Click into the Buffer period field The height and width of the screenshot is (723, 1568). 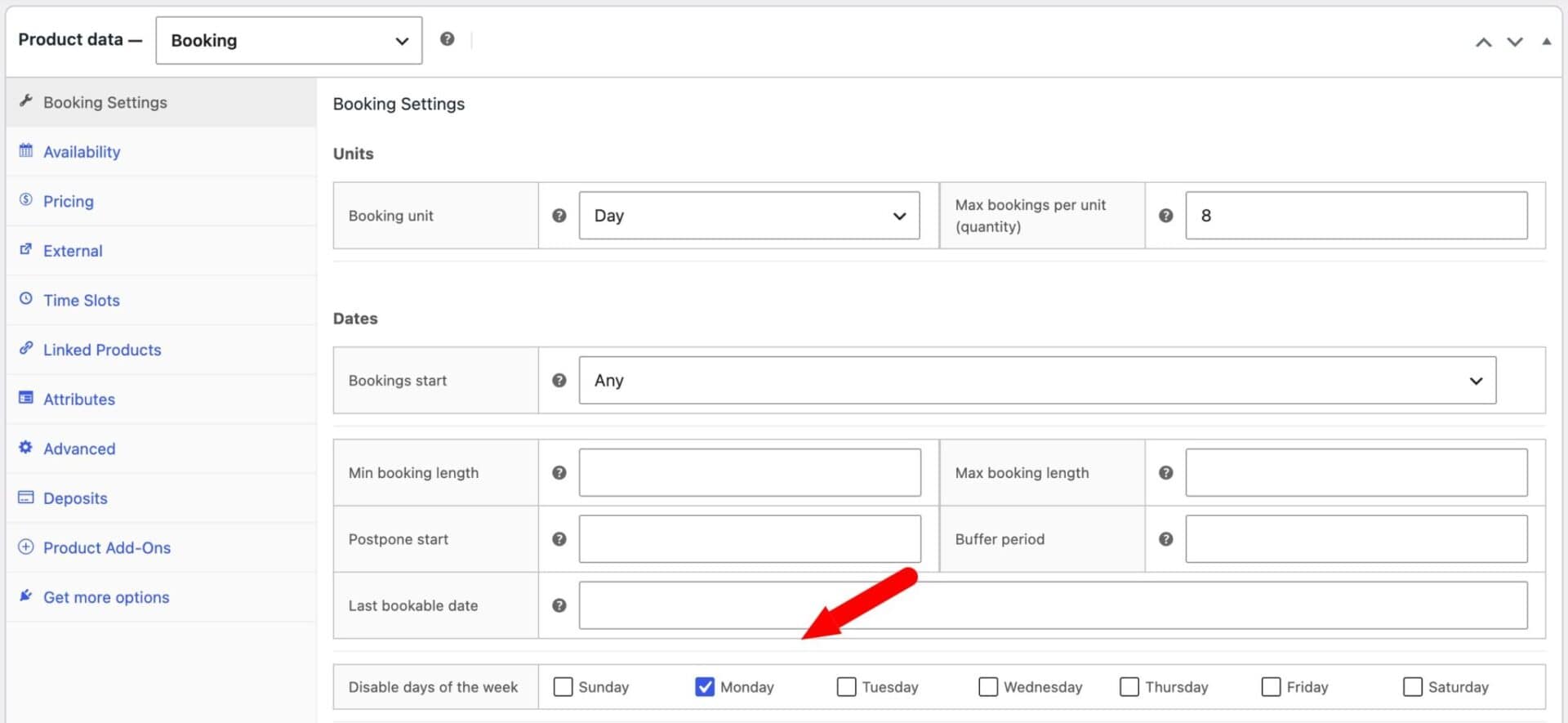click(1356, 539)
